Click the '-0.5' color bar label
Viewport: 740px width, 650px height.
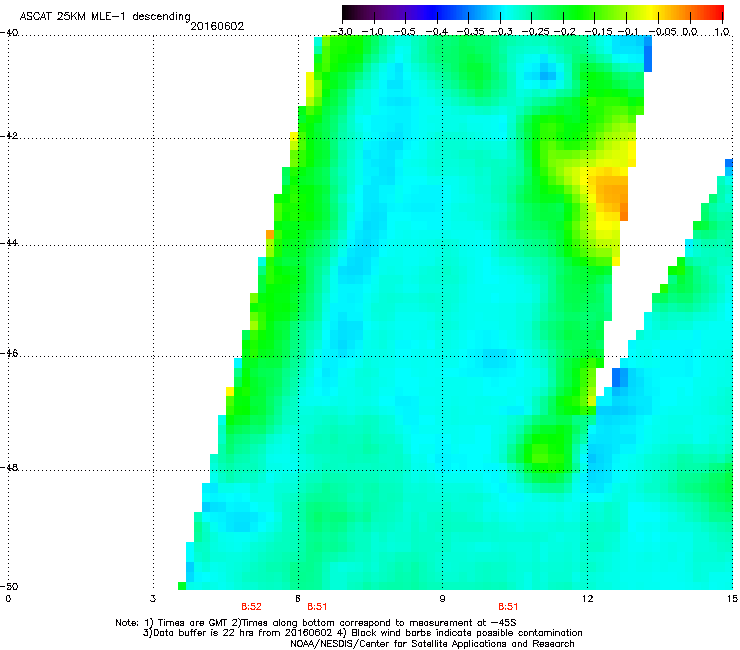pos(405,32)
